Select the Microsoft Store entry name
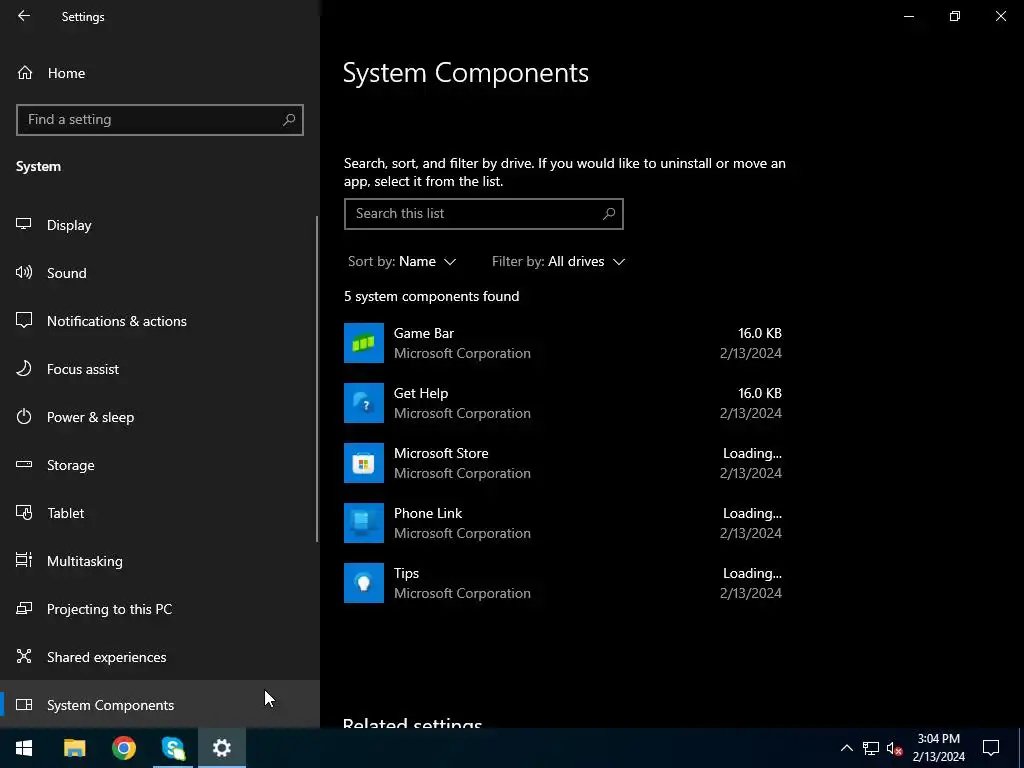The image size is (1024, 768). point(441,453)
